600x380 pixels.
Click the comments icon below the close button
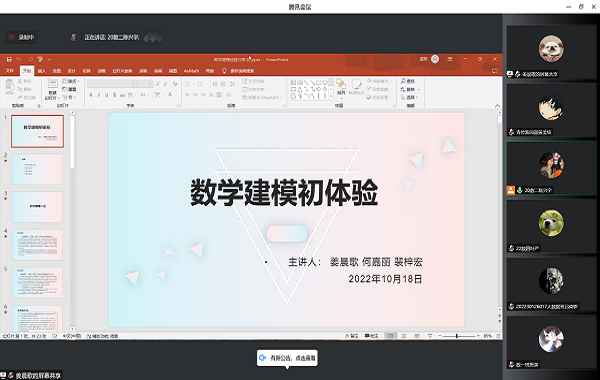[495, 71]
